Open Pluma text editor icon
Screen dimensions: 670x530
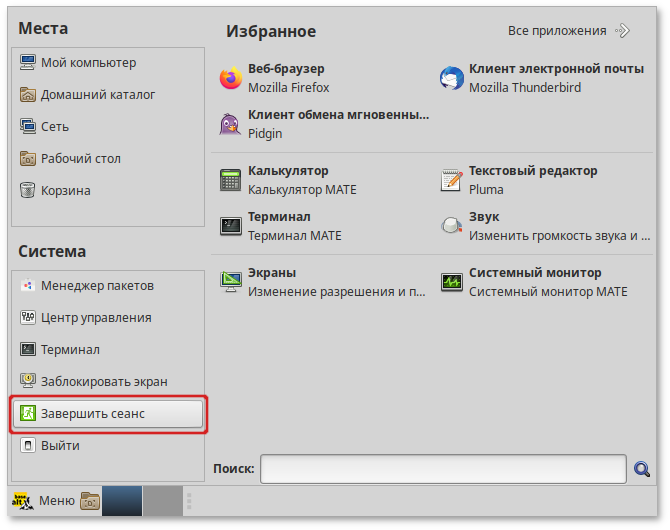(x=452, y=180)
